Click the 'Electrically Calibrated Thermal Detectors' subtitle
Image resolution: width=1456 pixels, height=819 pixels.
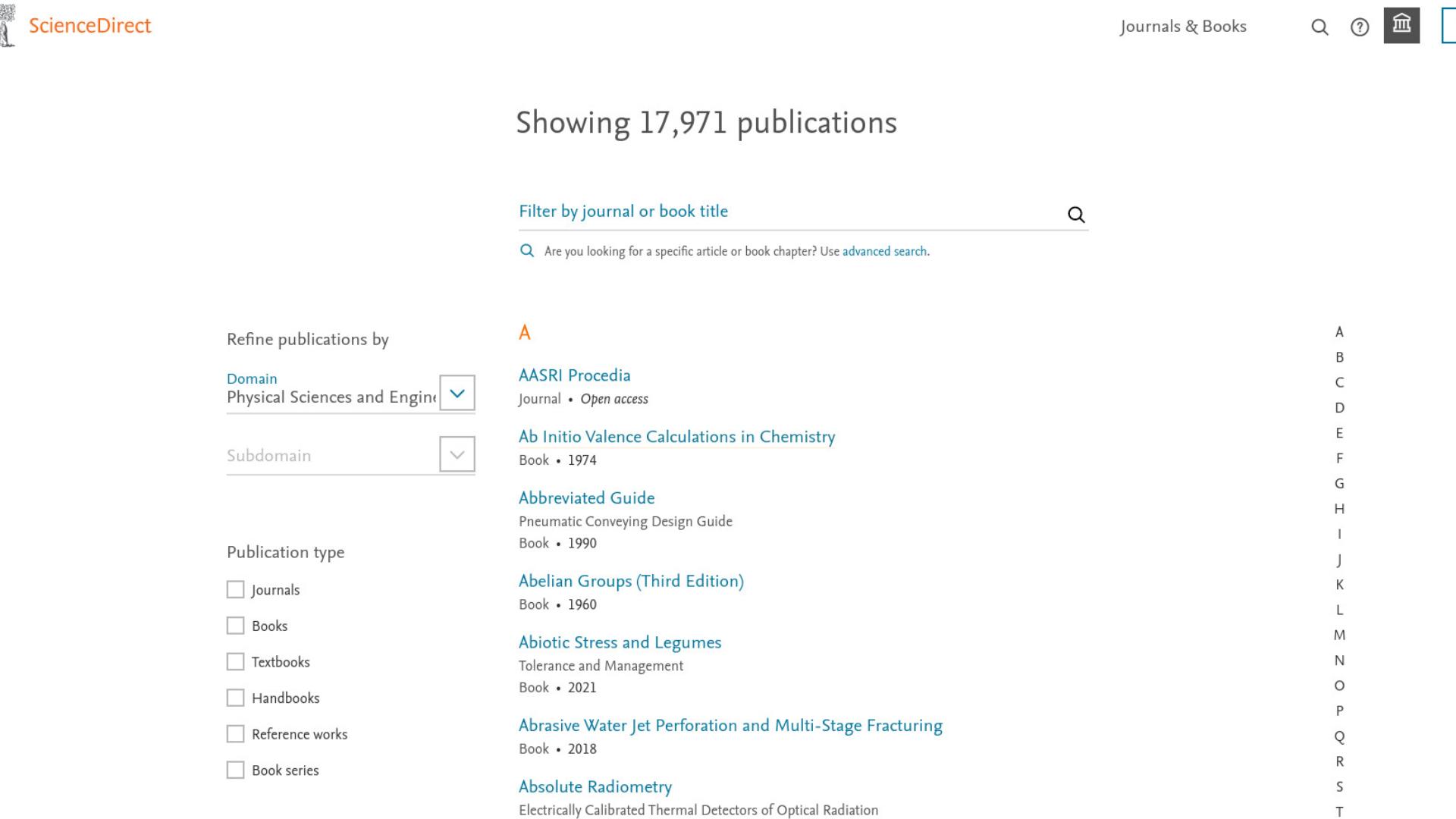pyautogui.click(x=698, y=811)
